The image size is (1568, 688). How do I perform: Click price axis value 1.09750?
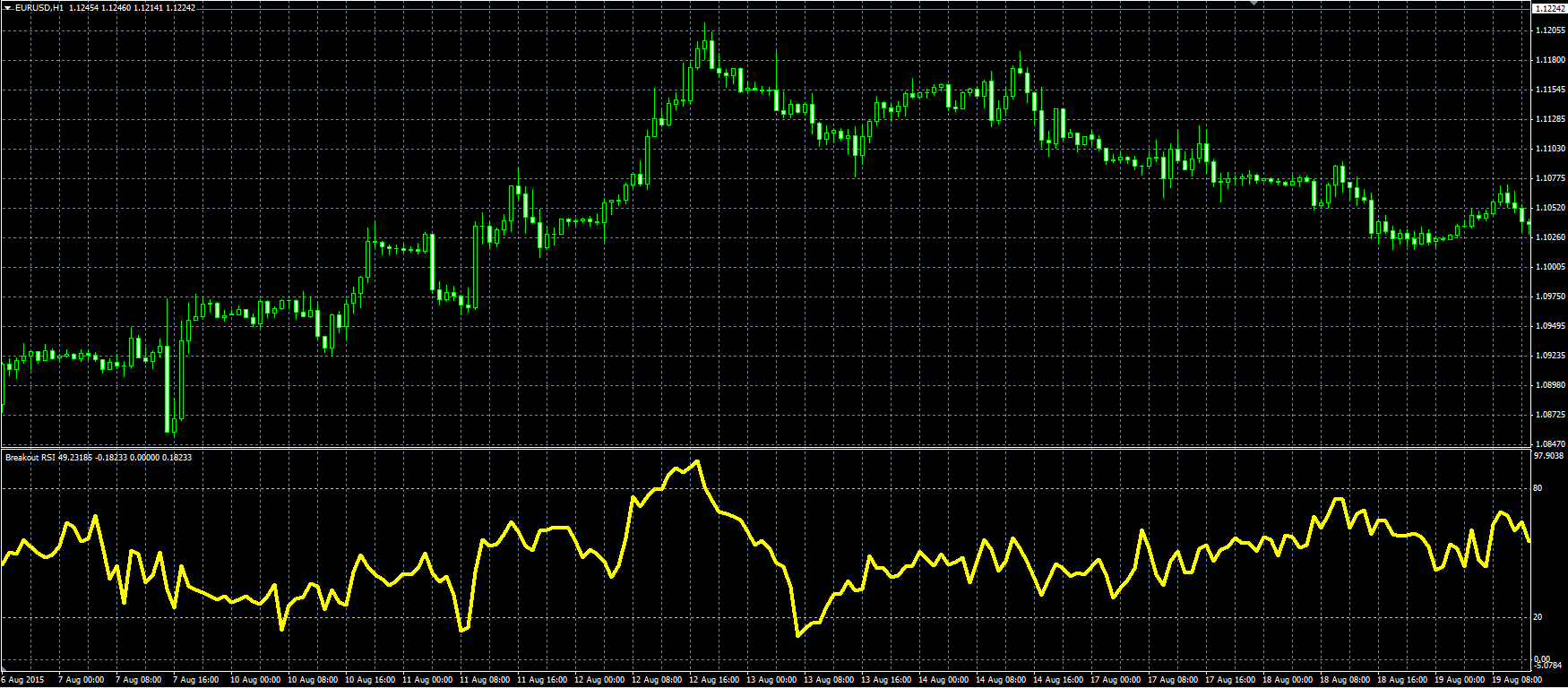coord(1550,297)
